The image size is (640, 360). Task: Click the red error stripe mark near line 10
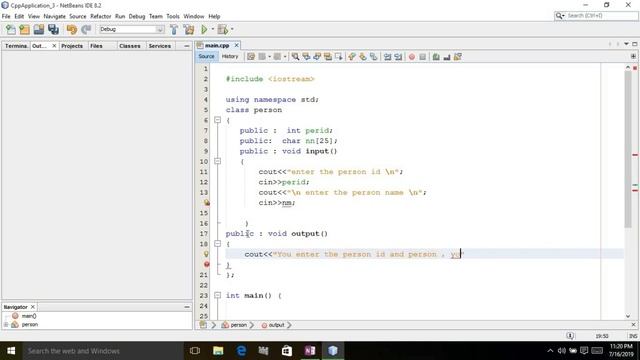pyautogui.click(x=635, y=155)
